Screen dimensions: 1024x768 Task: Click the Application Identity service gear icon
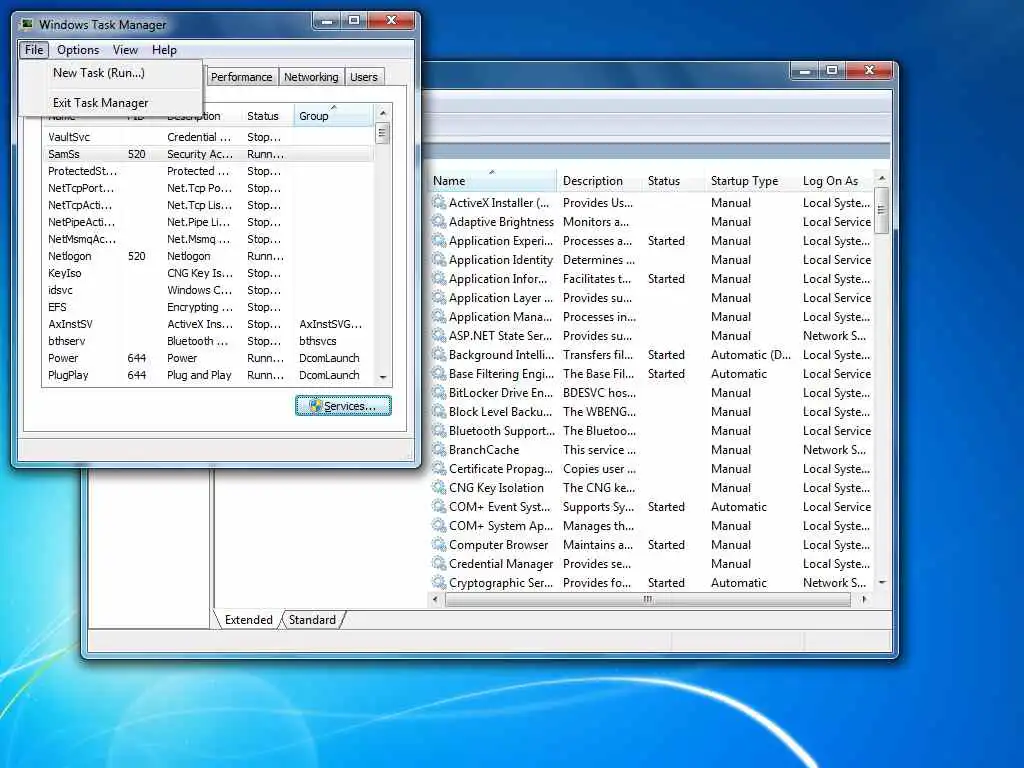[x=439, y=259]
